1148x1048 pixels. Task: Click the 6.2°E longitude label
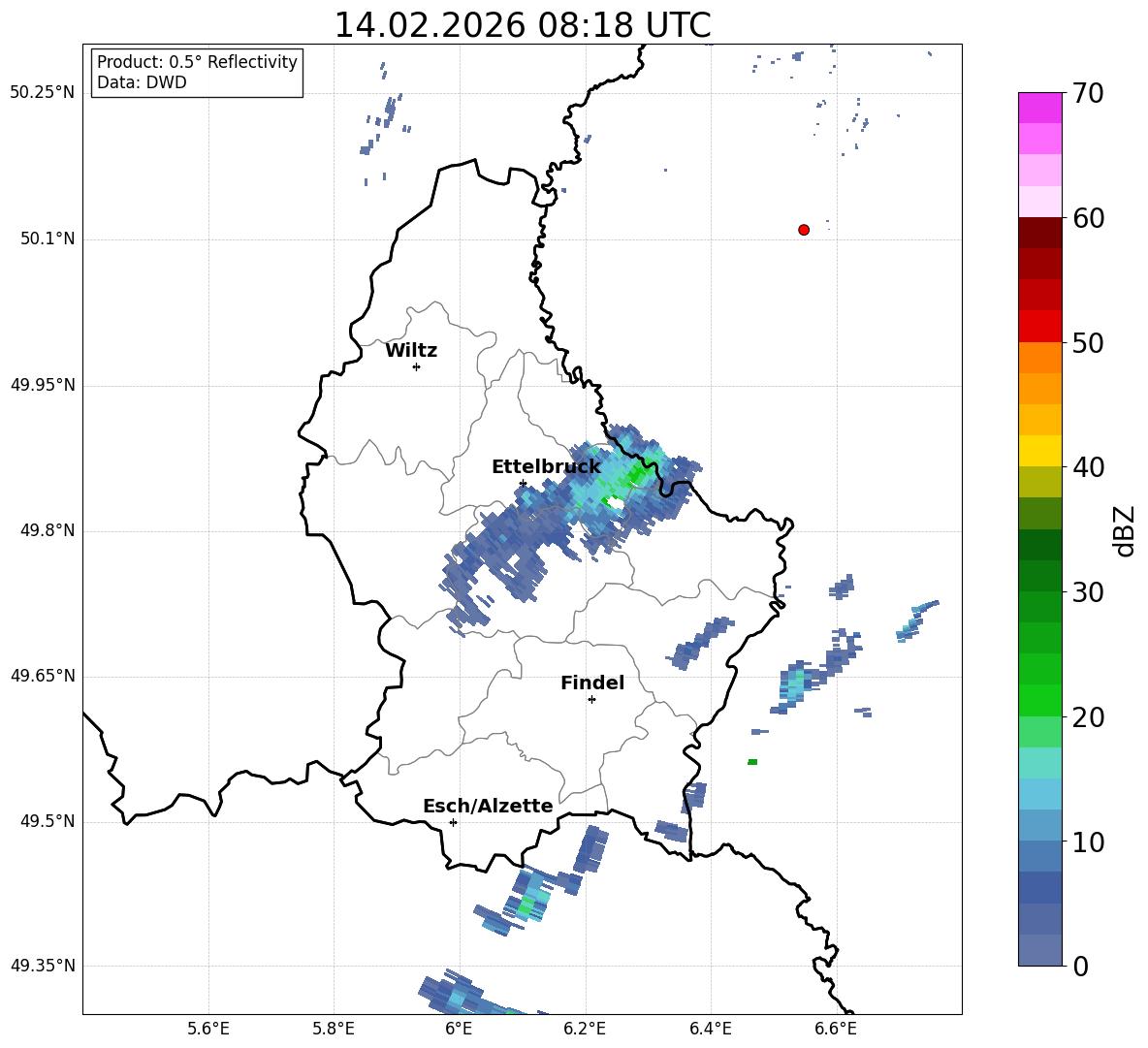[585, 1029]
